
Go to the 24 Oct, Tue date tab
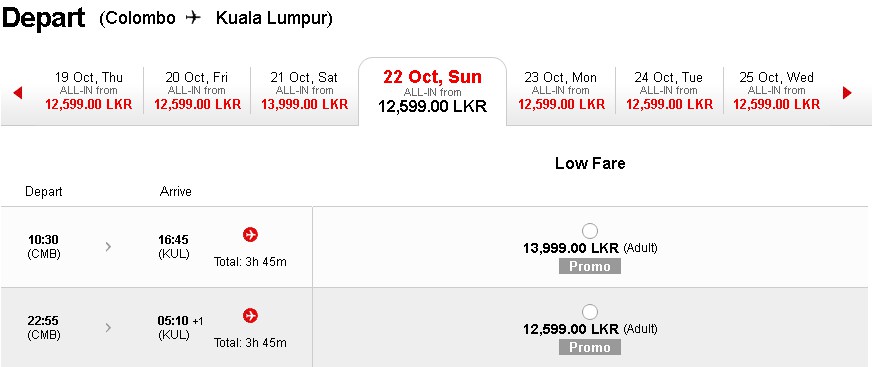pos(669,91)
